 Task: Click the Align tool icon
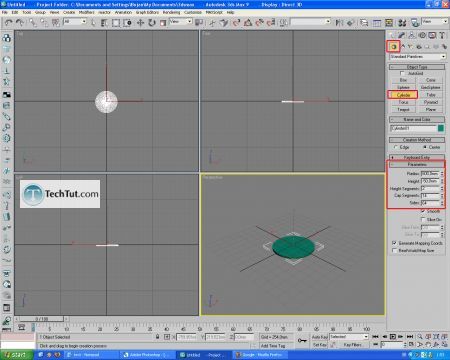350,22
